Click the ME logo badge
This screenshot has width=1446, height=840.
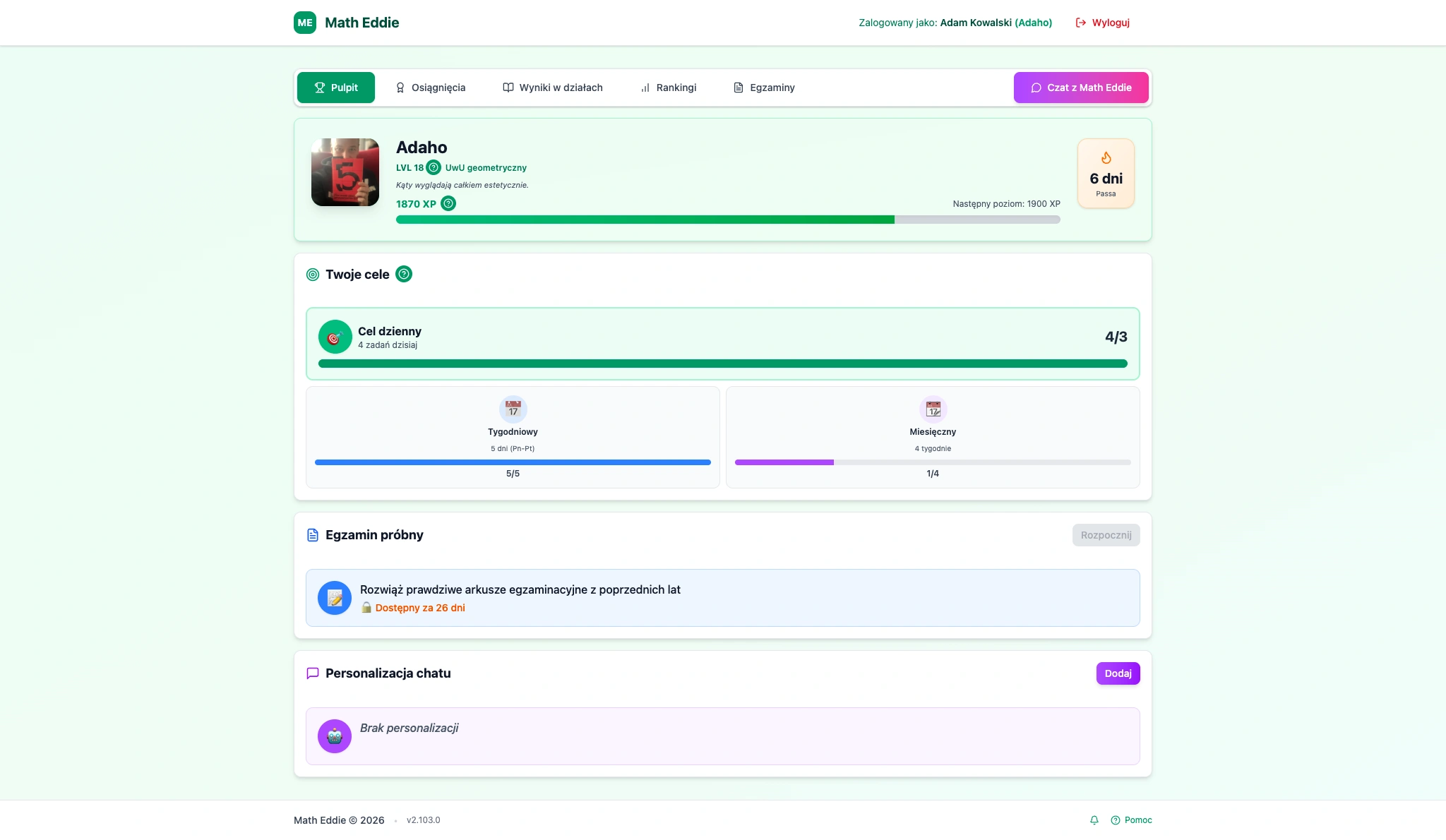coord(305,23)
